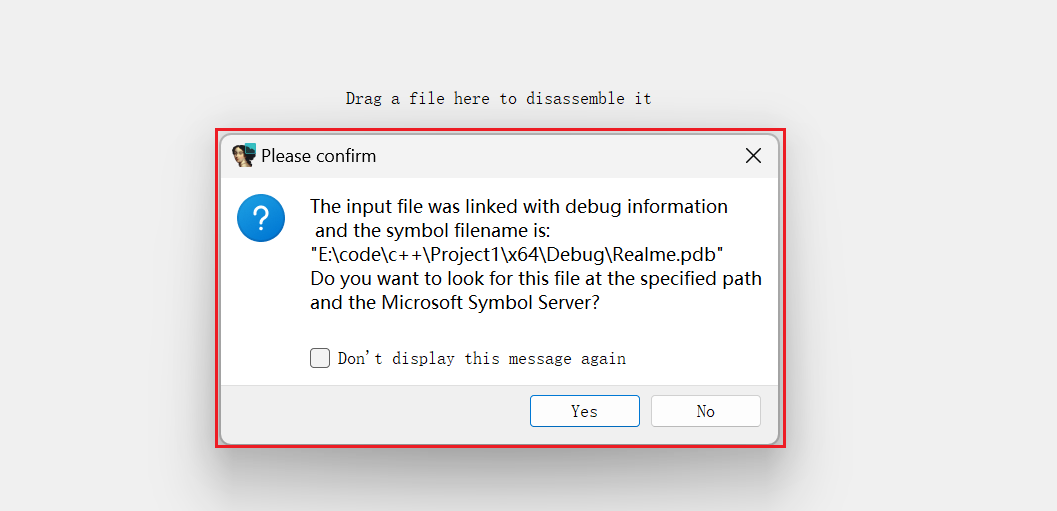
Task: Click the 'Please confirm' title text
Action: click(319, 156)
